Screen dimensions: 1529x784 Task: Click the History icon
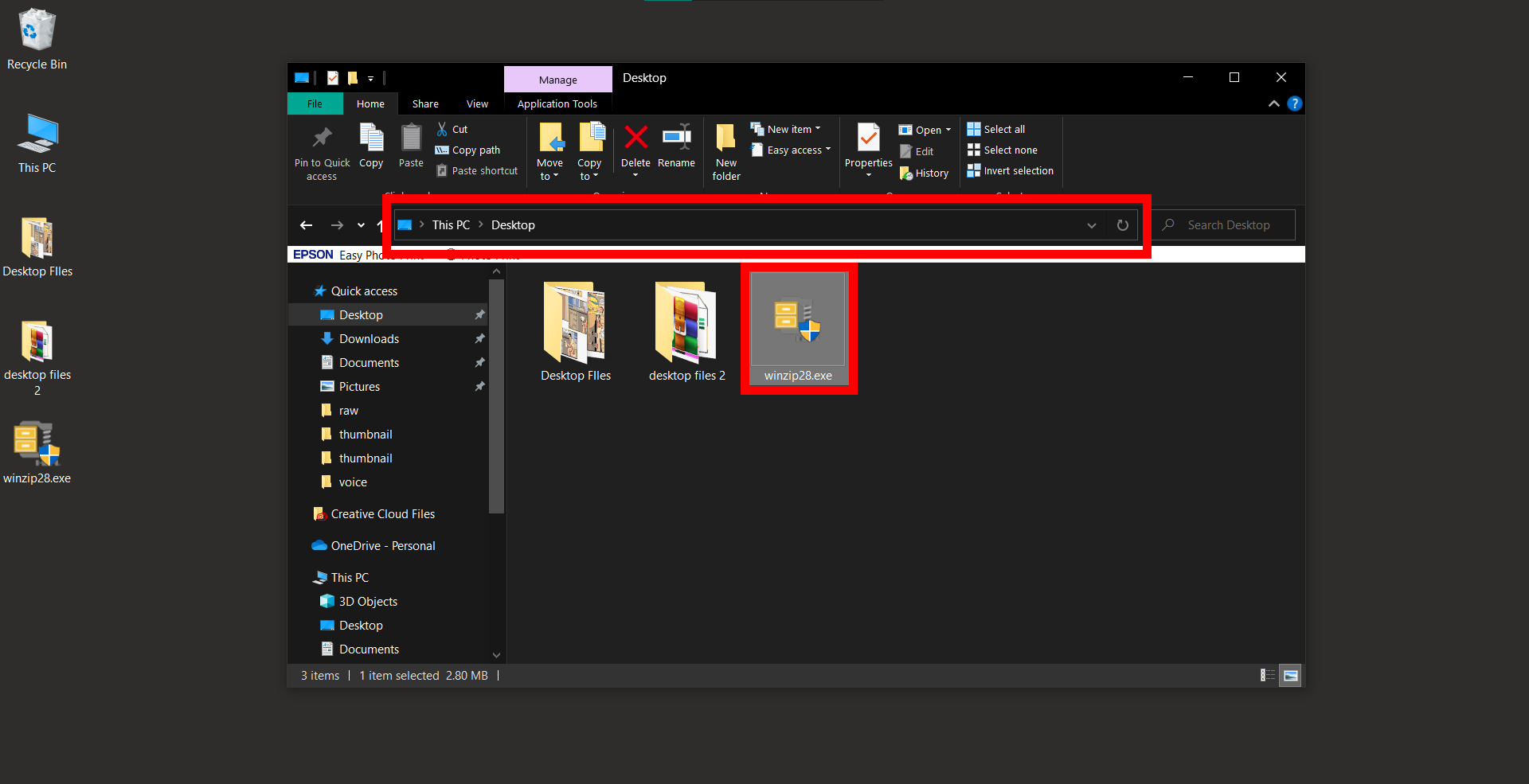click(924, 173)
